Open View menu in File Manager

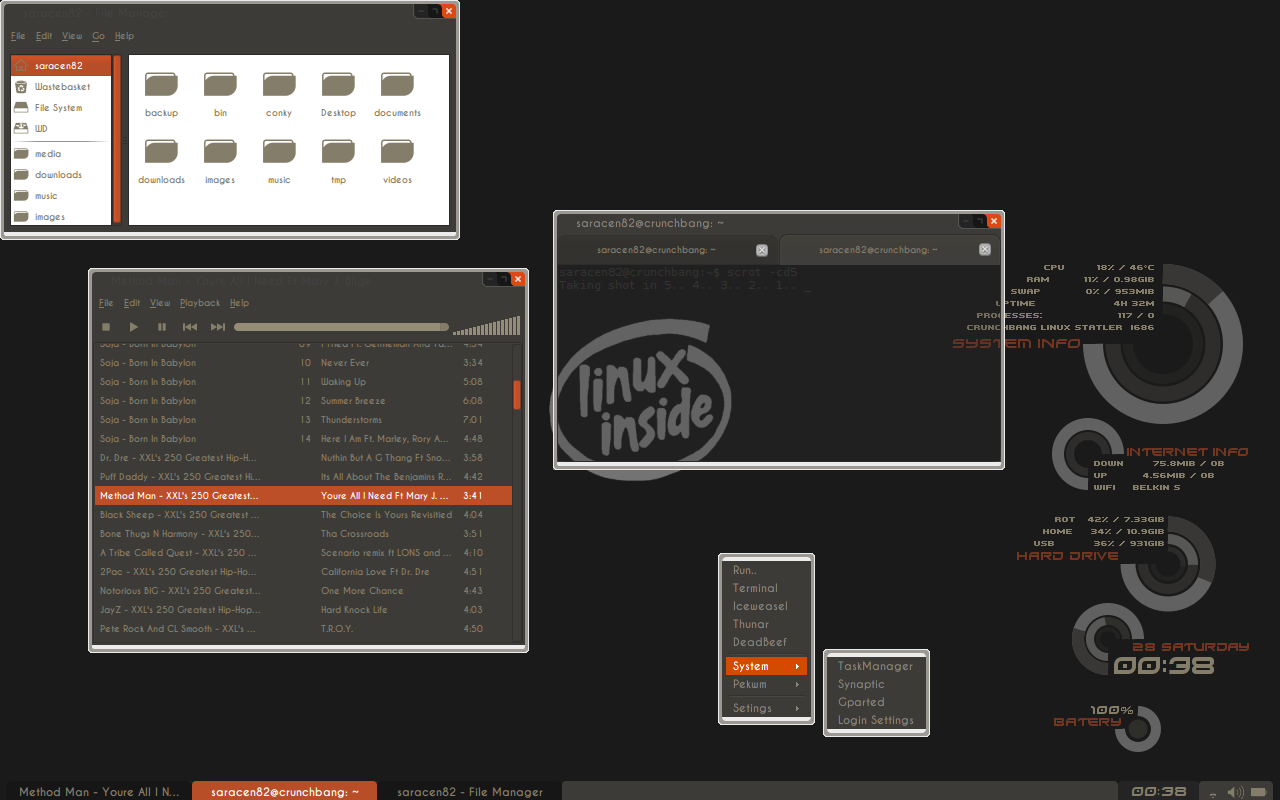click(x=72, y=36)
